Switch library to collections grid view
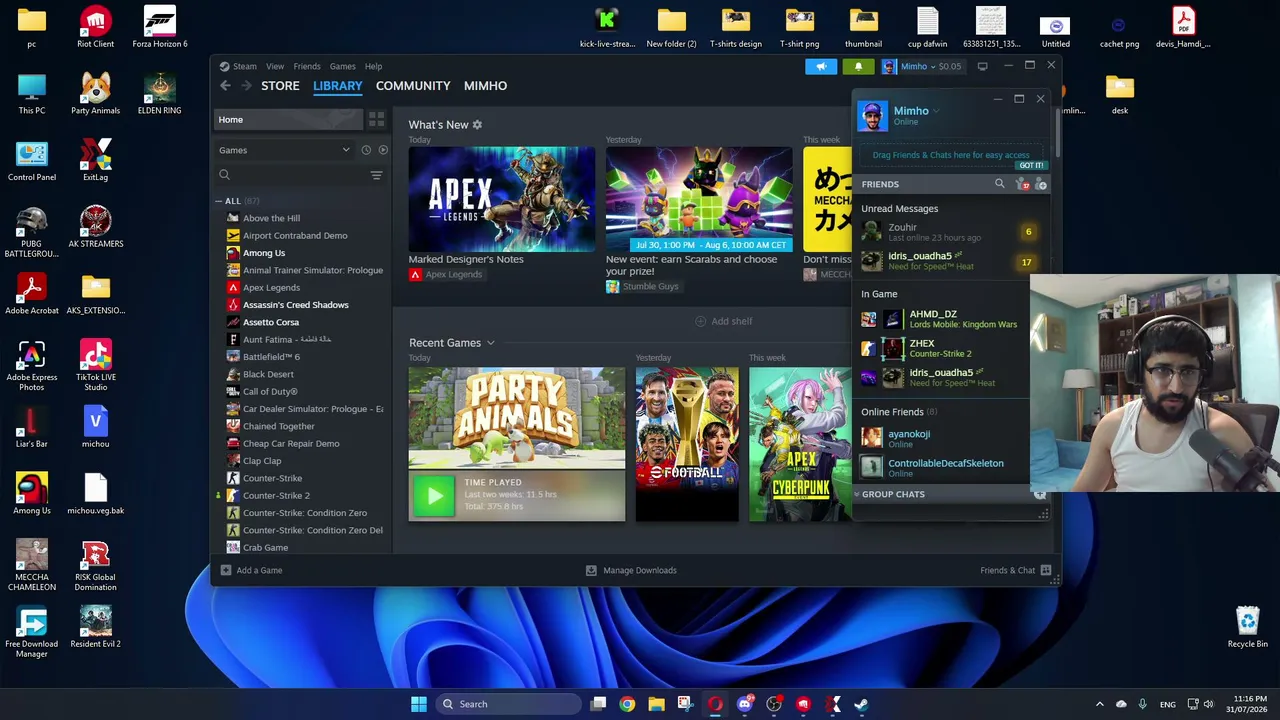The height and width of the screenshot is (720, 1280). point(376,119)
